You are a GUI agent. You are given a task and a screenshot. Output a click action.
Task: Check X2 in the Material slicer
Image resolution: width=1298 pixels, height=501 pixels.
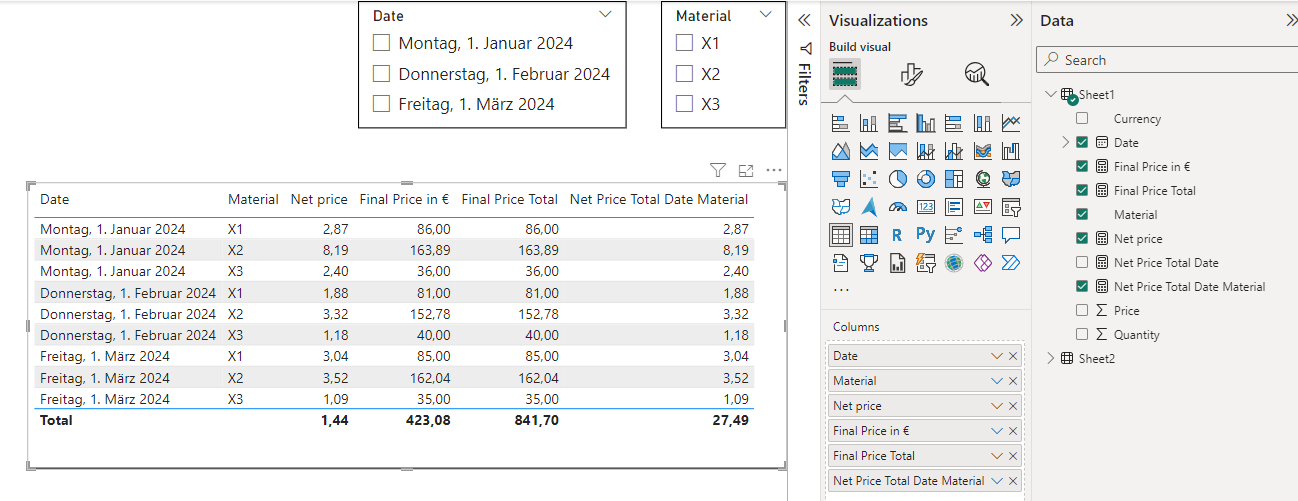[x=684, y=74]
